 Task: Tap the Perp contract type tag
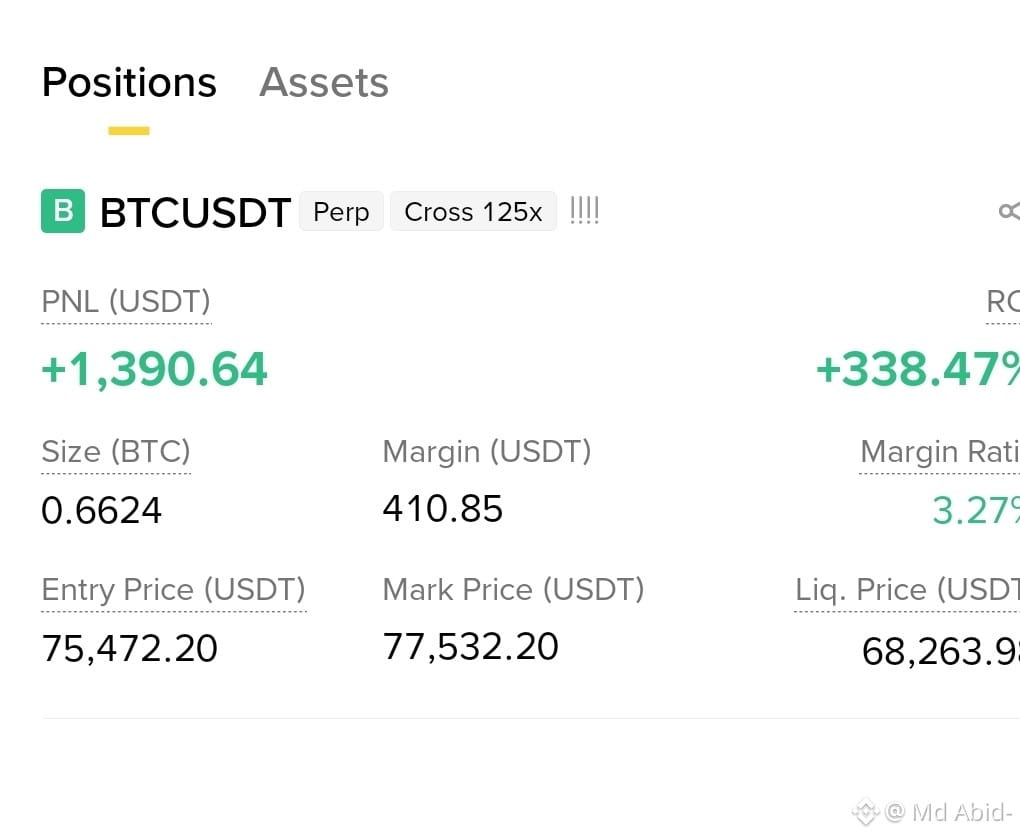(x=341, y=211)
